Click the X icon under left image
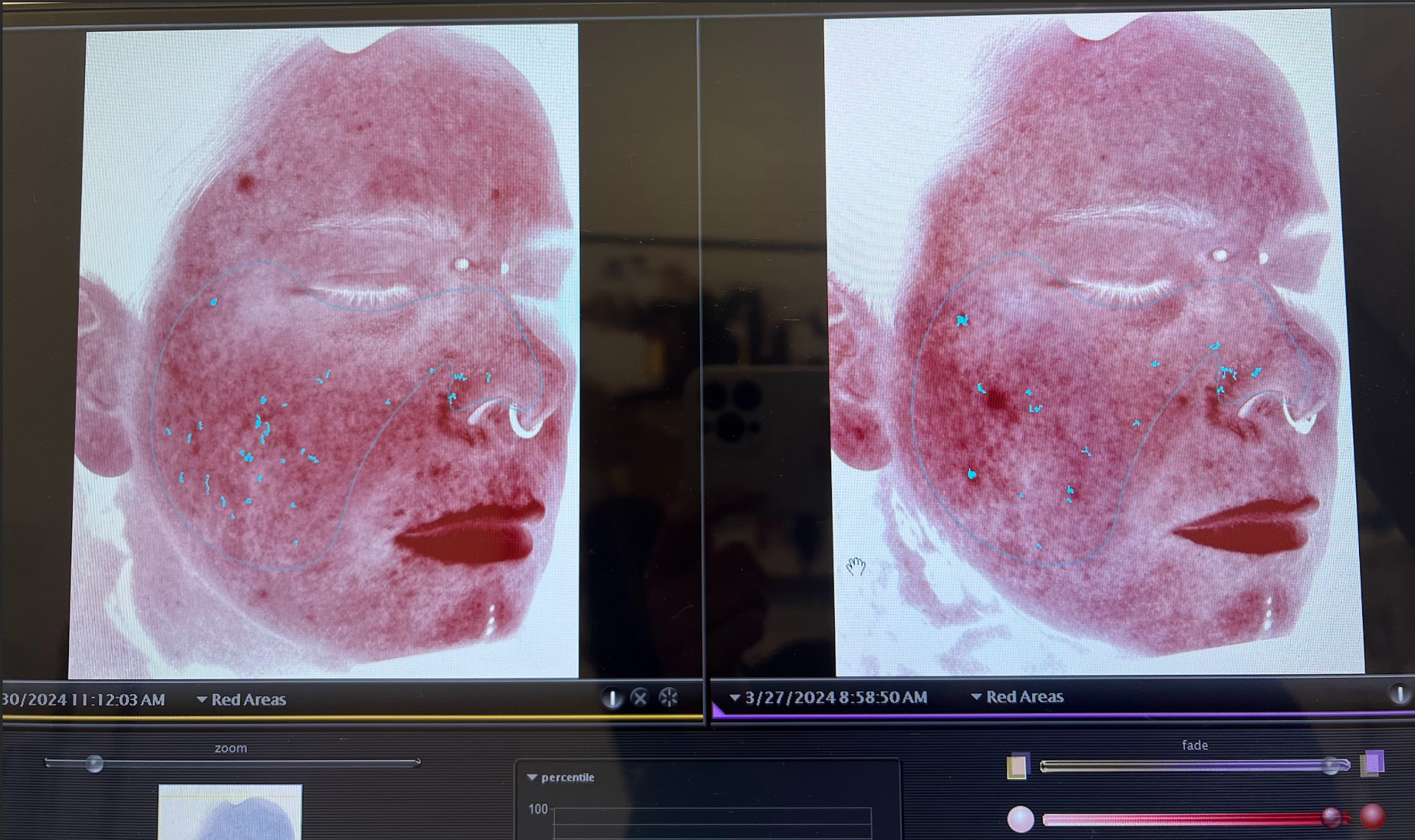The width and height of the screenshot is (1415, 840). 640,698
